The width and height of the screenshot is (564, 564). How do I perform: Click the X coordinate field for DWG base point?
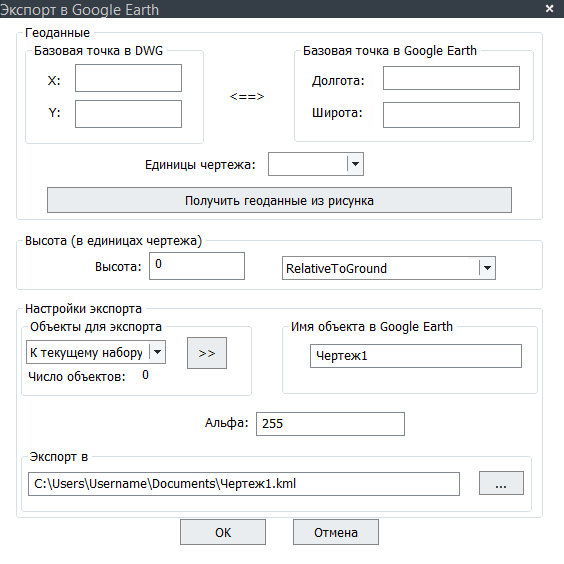point(128,78)
